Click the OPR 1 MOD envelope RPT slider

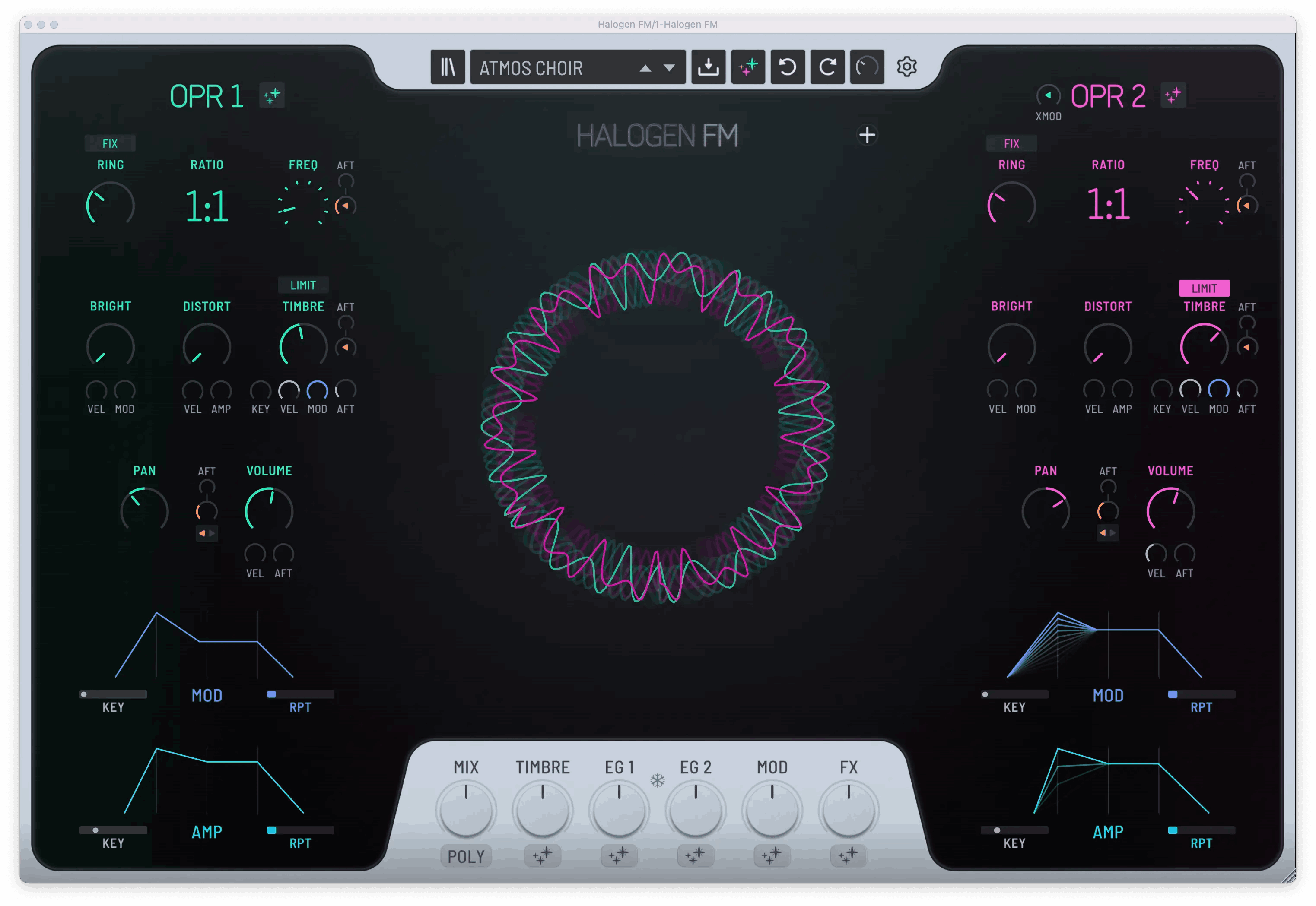point(300,694)
